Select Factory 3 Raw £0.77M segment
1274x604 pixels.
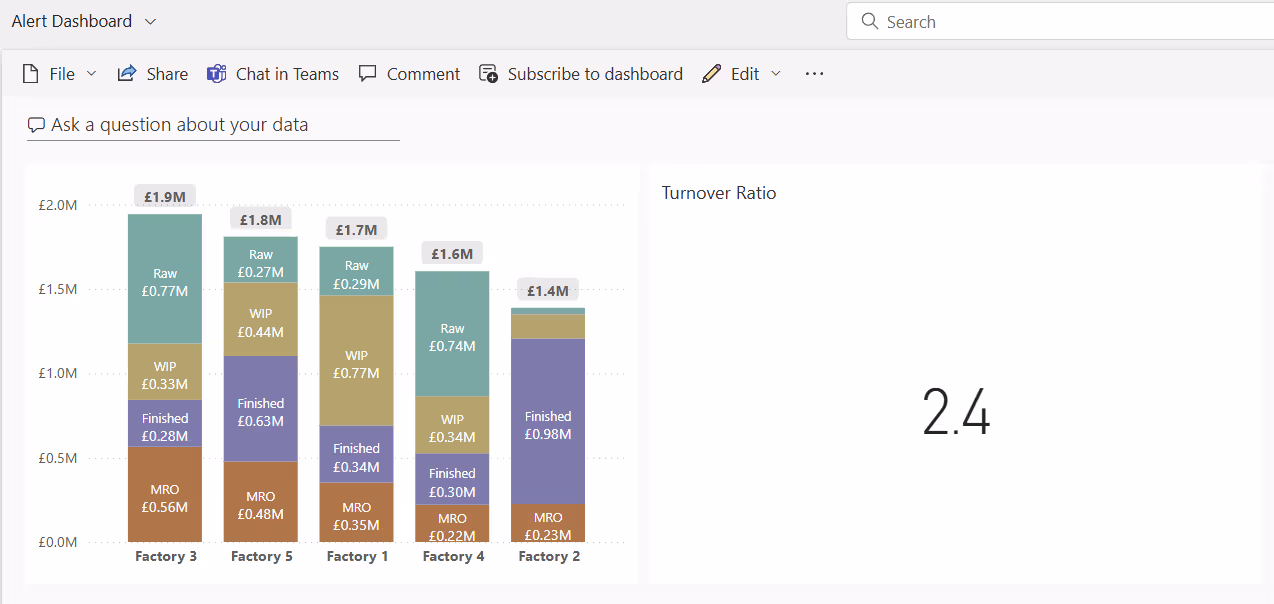click(x=165, y=279)
